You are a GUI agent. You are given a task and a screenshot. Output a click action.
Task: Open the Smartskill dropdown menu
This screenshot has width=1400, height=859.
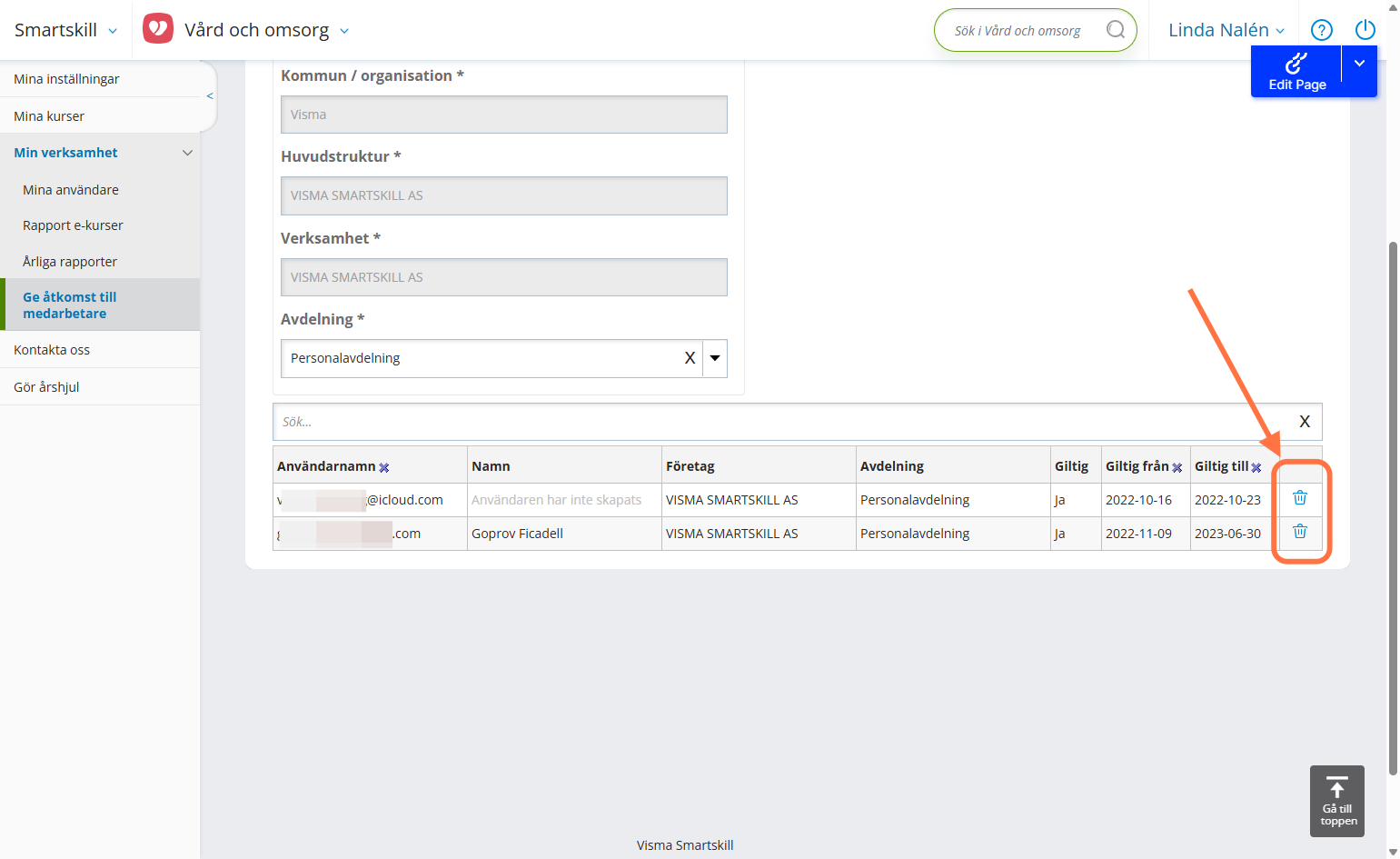click(x=65, y=30)
